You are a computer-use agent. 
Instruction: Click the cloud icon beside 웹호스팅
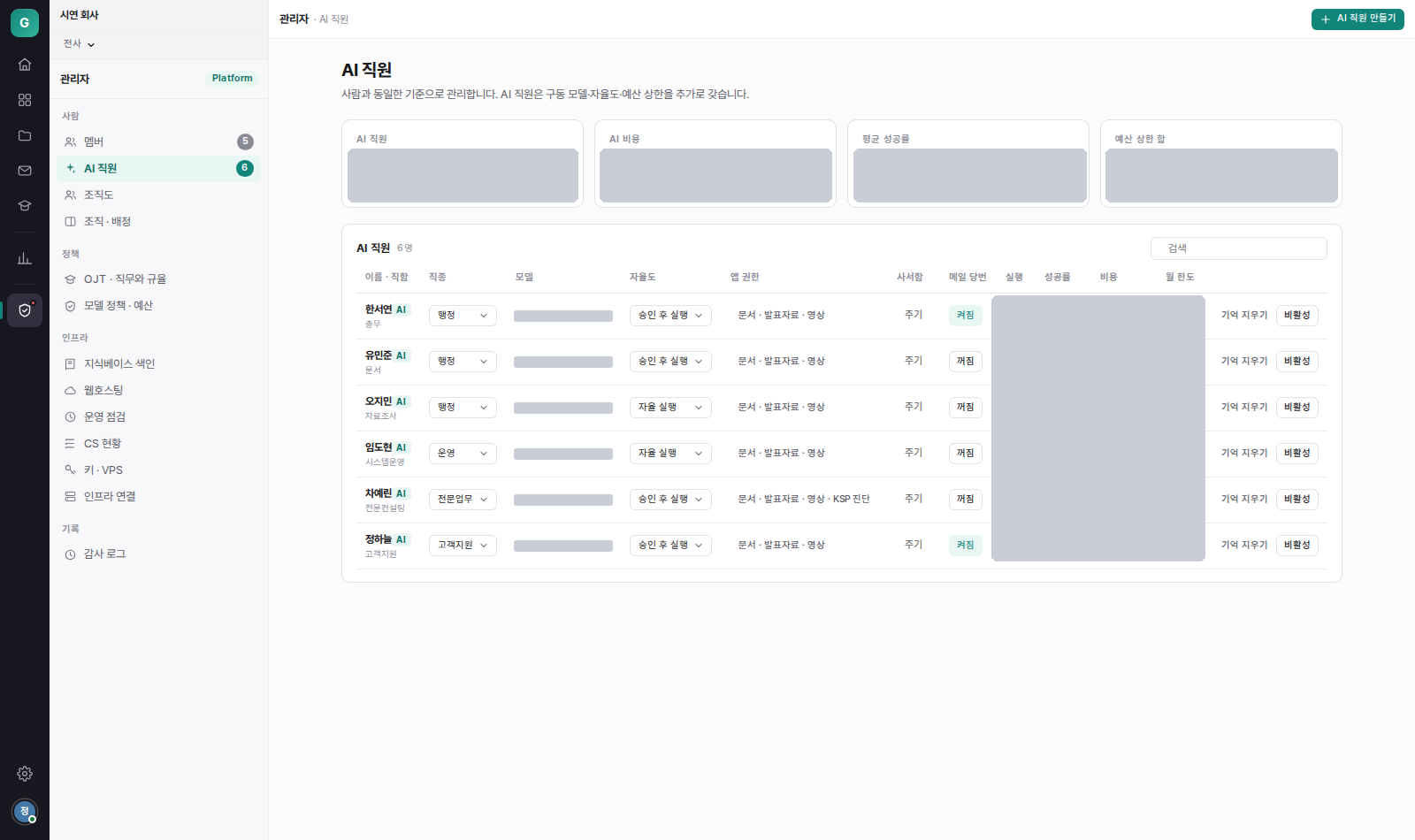[x=70, y=390]
